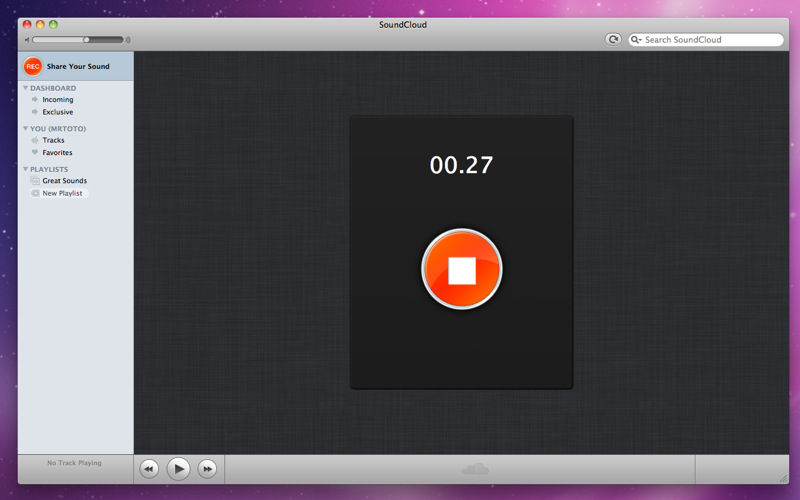Open Incoming in the dashboard
The height and width of the screenshot is (500, 800).
pos(58,99)
